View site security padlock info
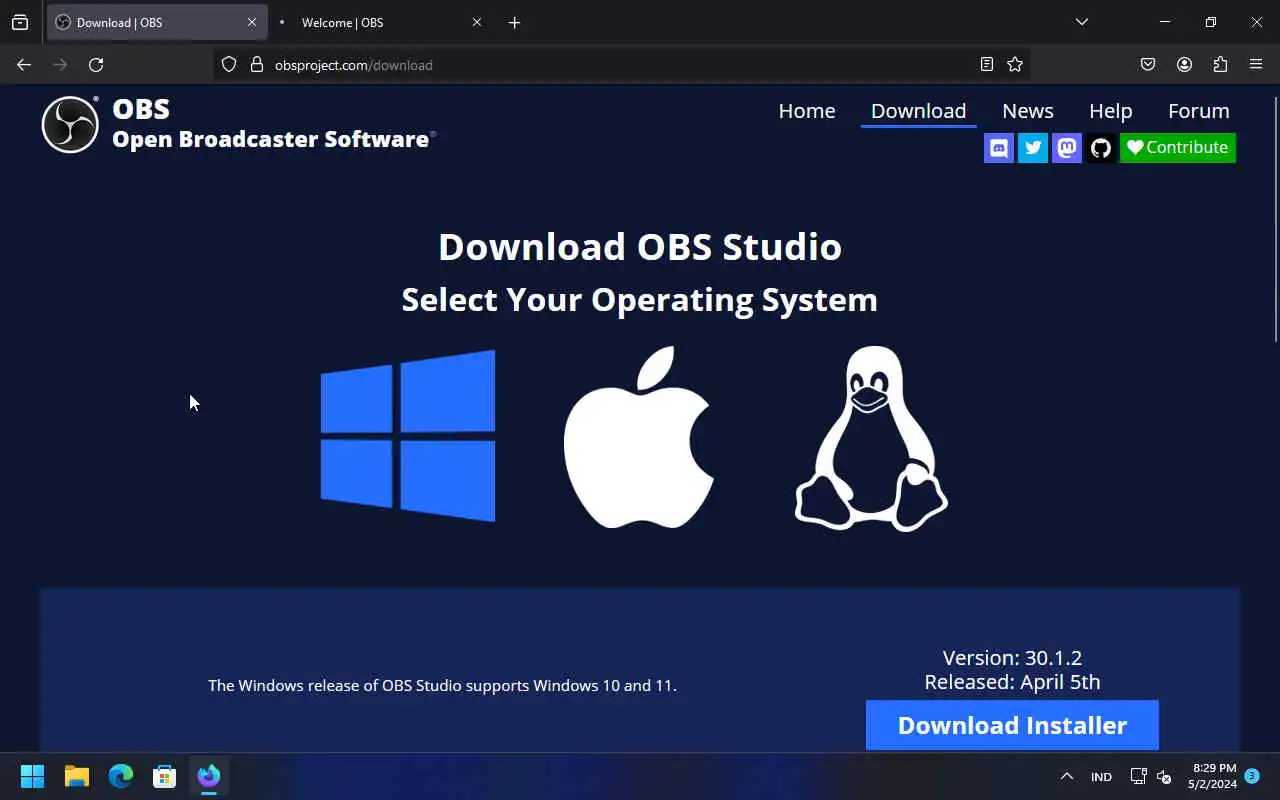The height and width of the screenshot is (800, 1280). 256,65
